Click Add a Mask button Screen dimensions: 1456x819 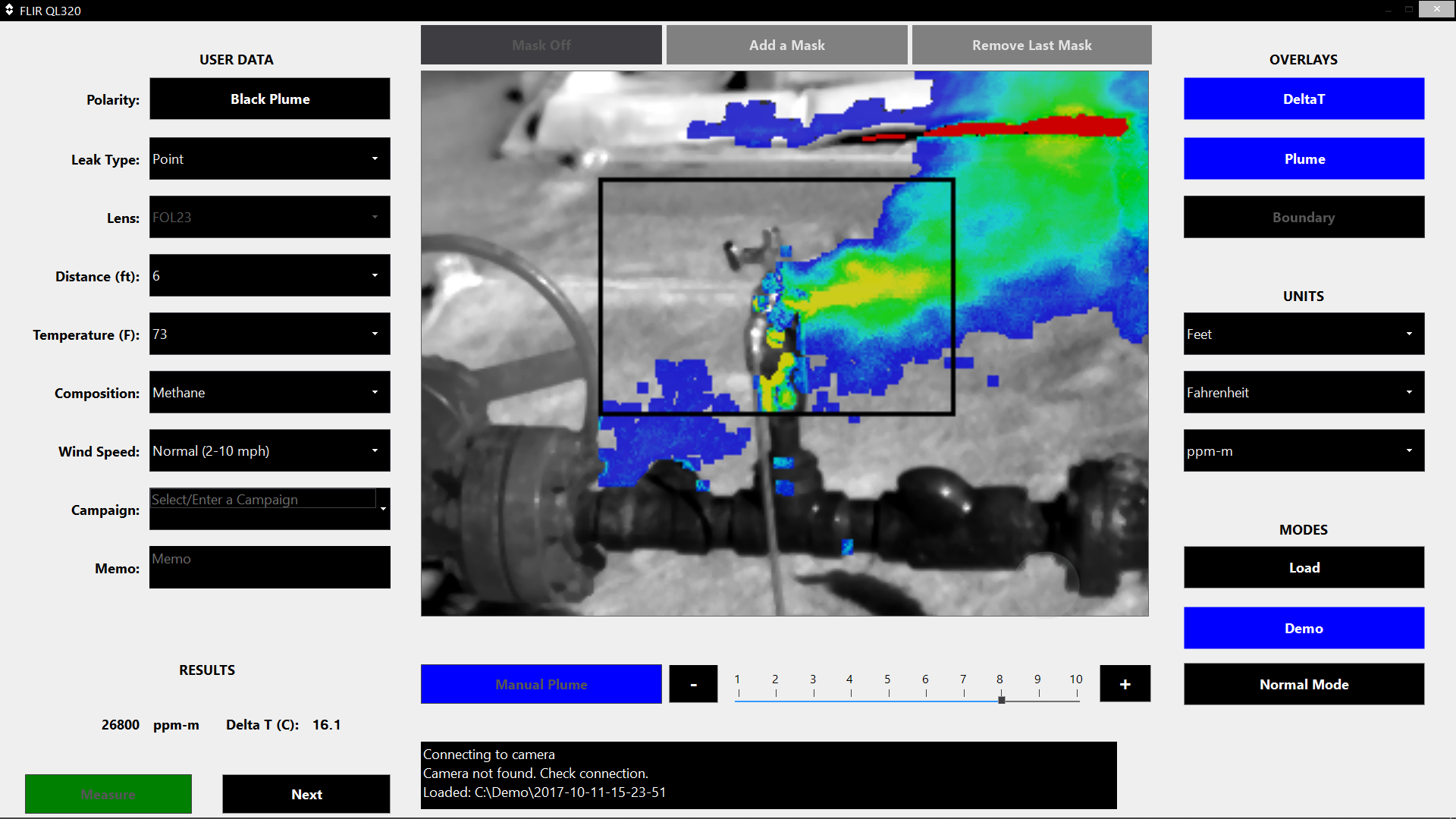[x=786, y=45]
